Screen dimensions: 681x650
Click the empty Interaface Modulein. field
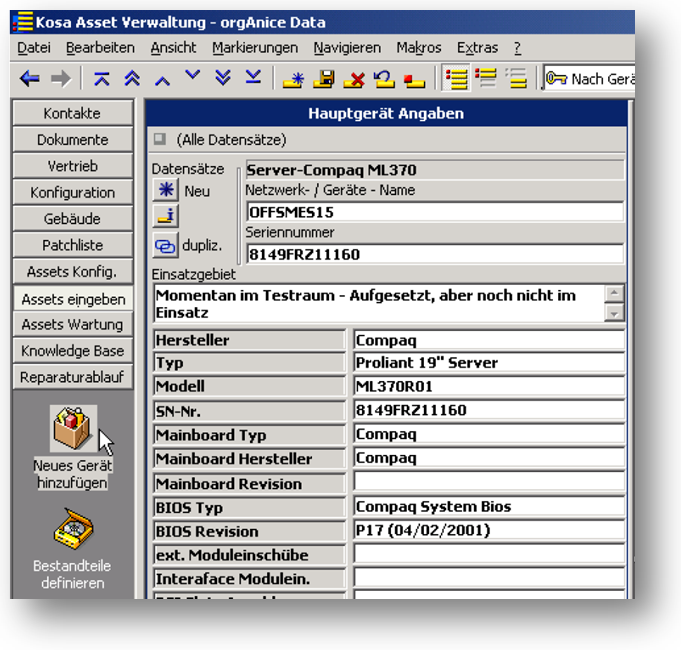(x=489, y=578)
